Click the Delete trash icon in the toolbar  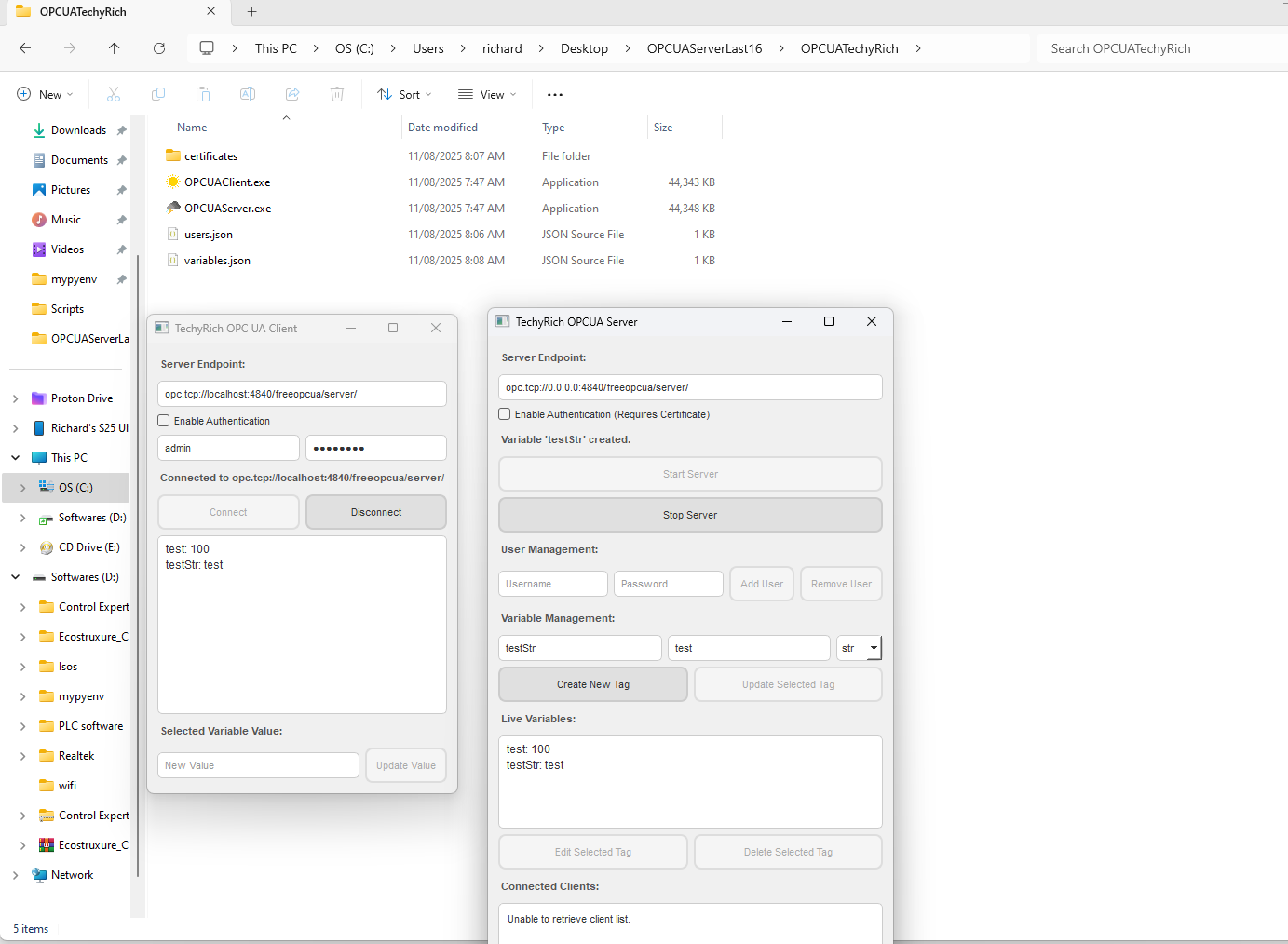pos(337,94)
